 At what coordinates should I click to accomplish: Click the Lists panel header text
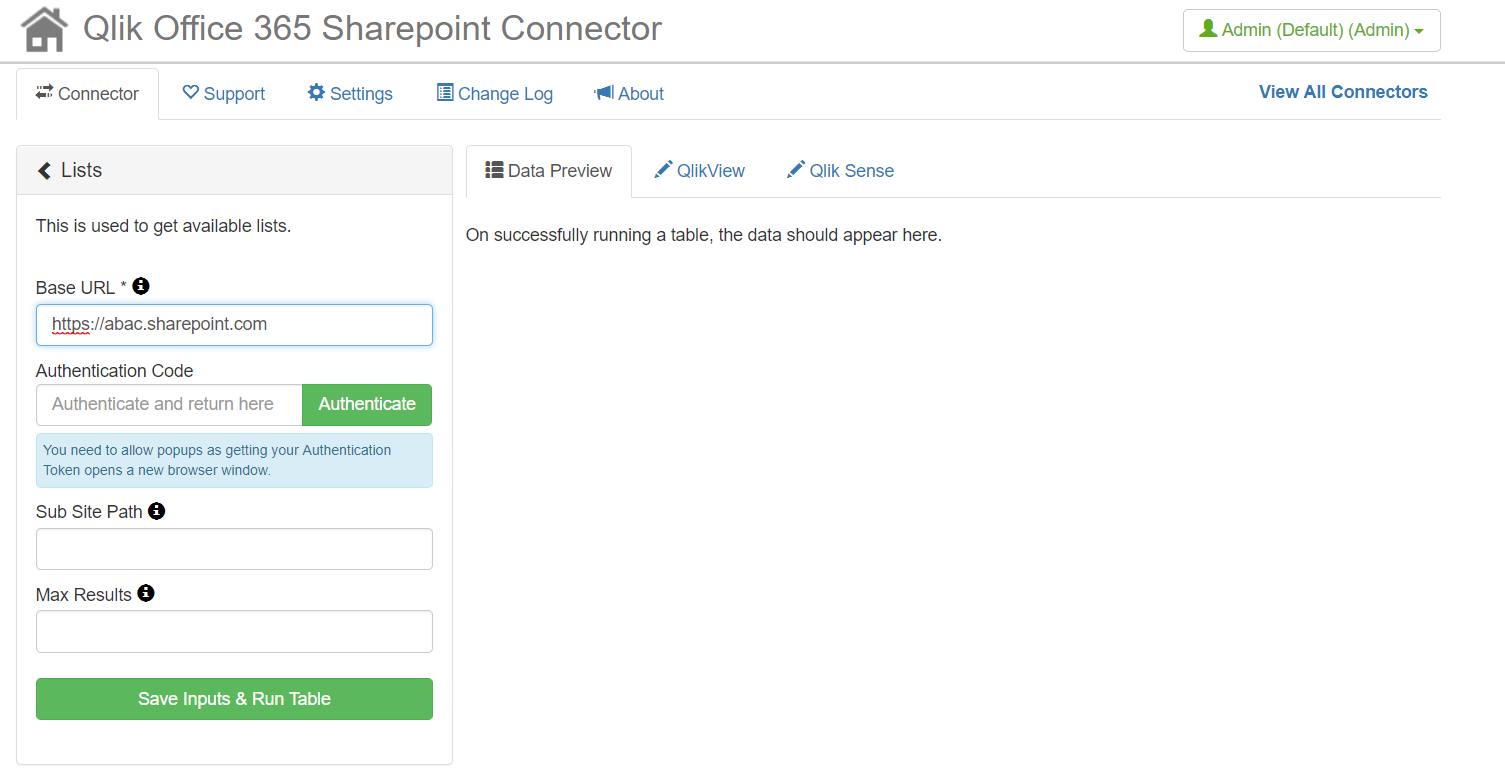click(81, 171)
